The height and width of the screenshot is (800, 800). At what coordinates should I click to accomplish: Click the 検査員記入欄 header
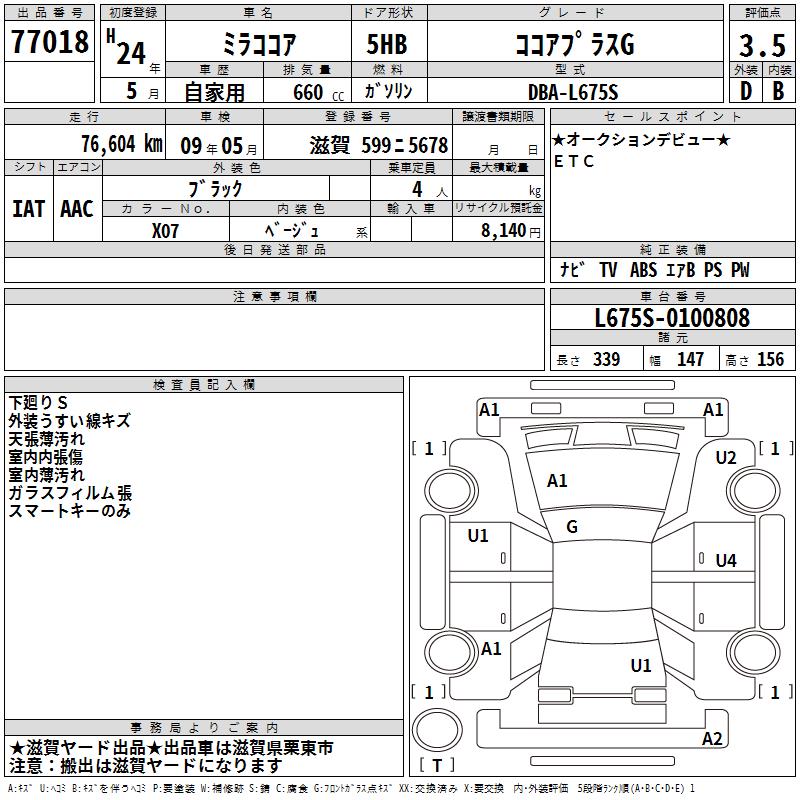pos(204,385)
